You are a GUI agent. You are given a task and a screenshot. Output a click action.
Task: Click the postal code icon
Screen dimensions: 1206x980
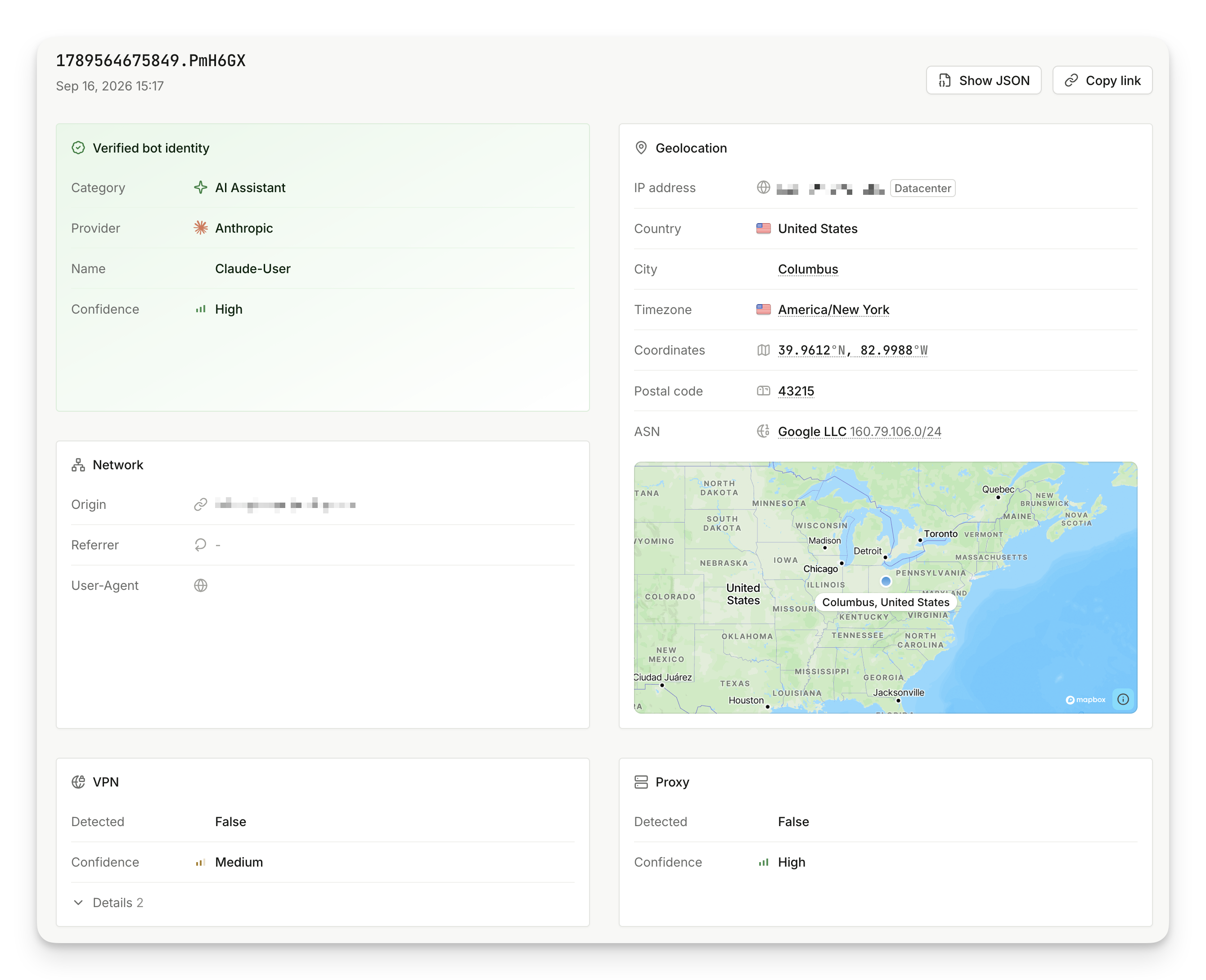763,391
